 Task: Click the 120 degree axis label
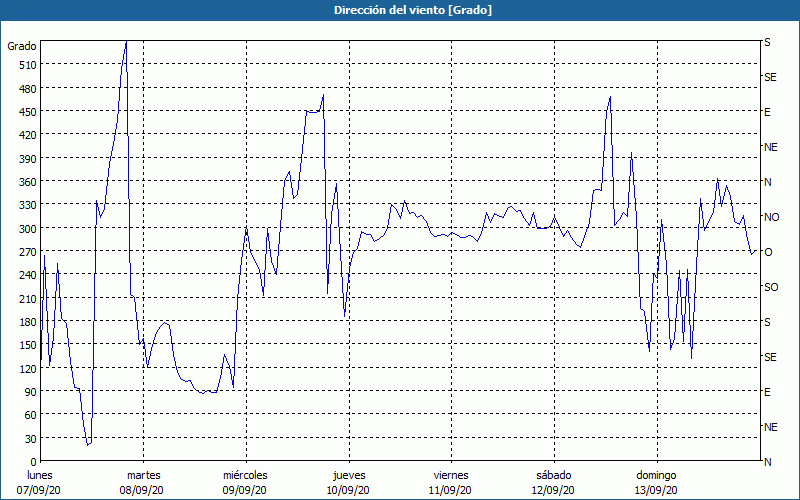pyautogui.click(x=28, y=368)
